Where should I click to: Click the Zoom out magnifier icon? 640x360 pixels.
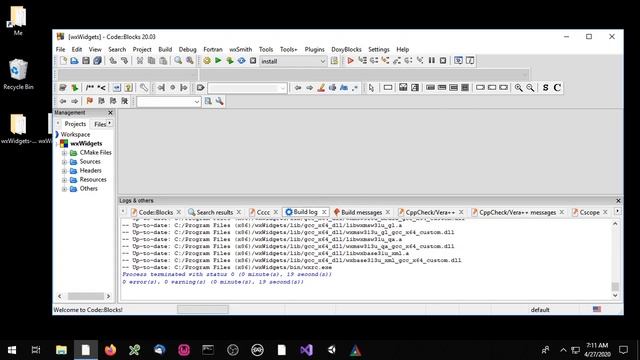click(x=530, y=88)
